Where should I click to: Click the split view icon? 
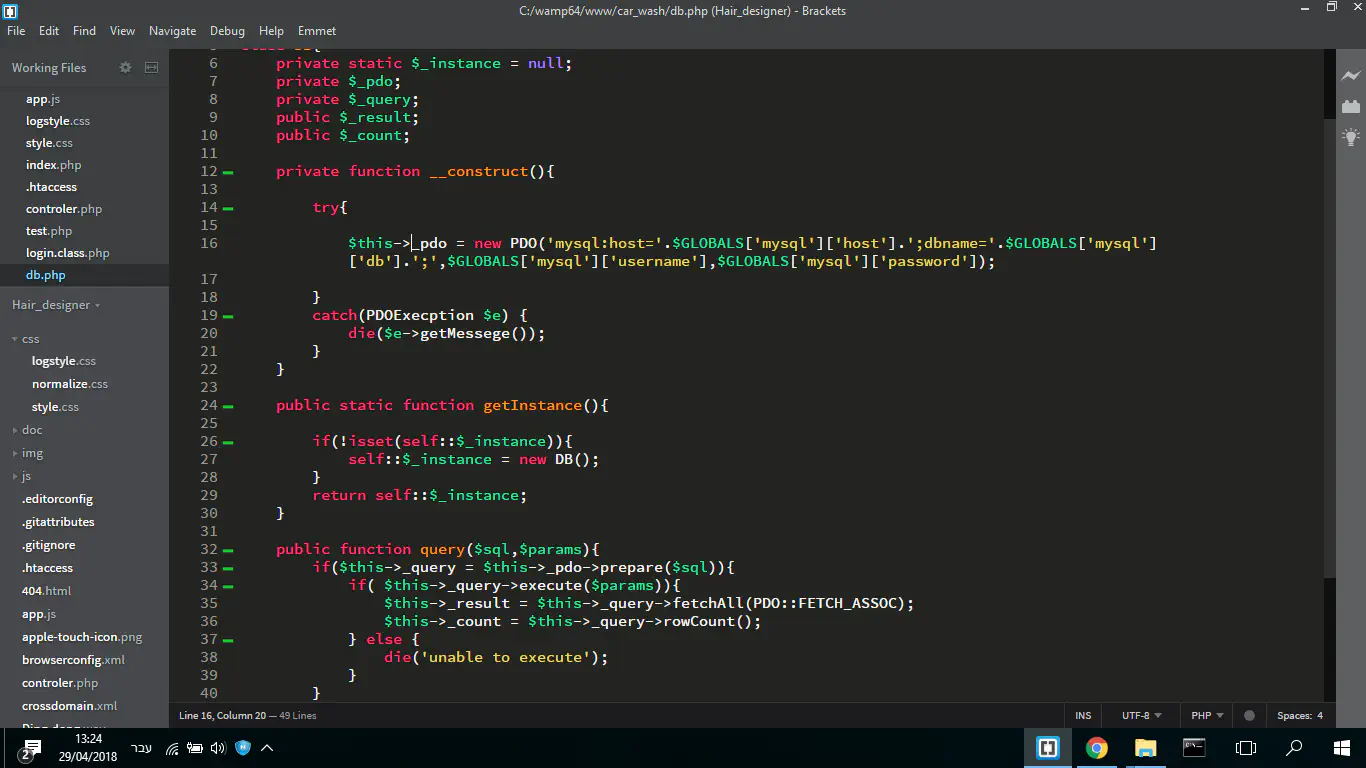(152, 68)
